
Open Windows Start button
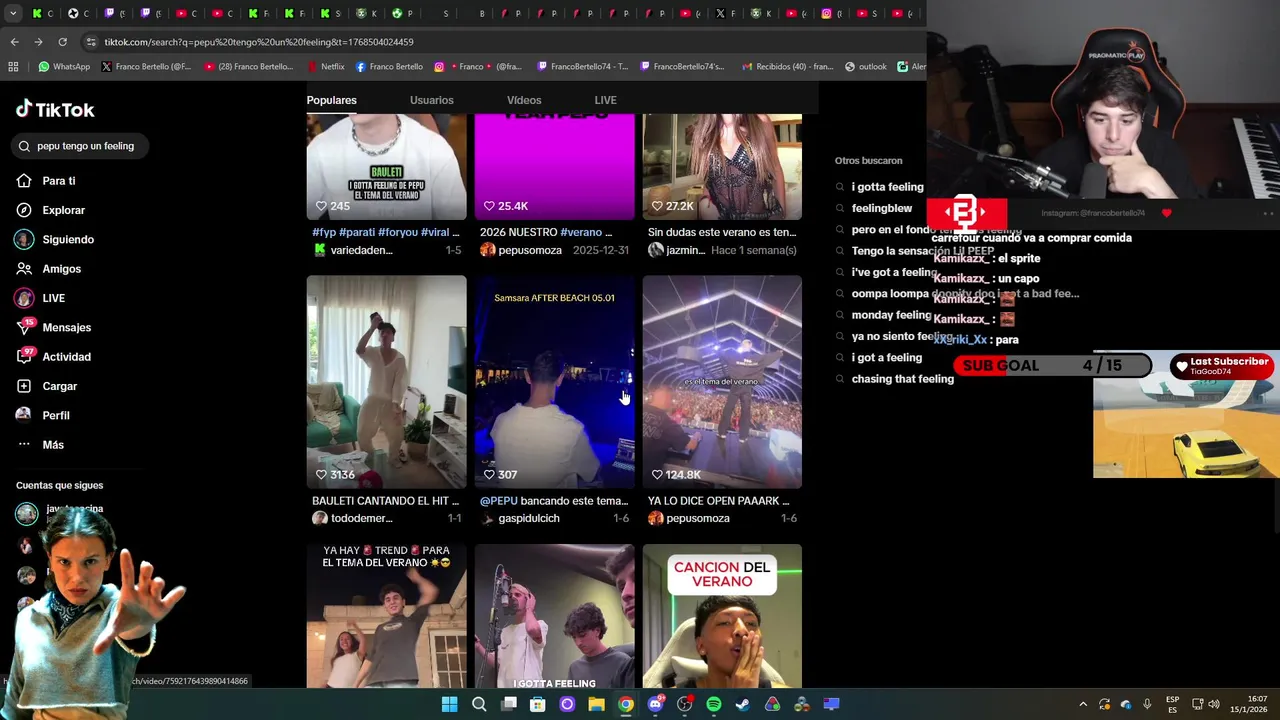pos(450,704)
